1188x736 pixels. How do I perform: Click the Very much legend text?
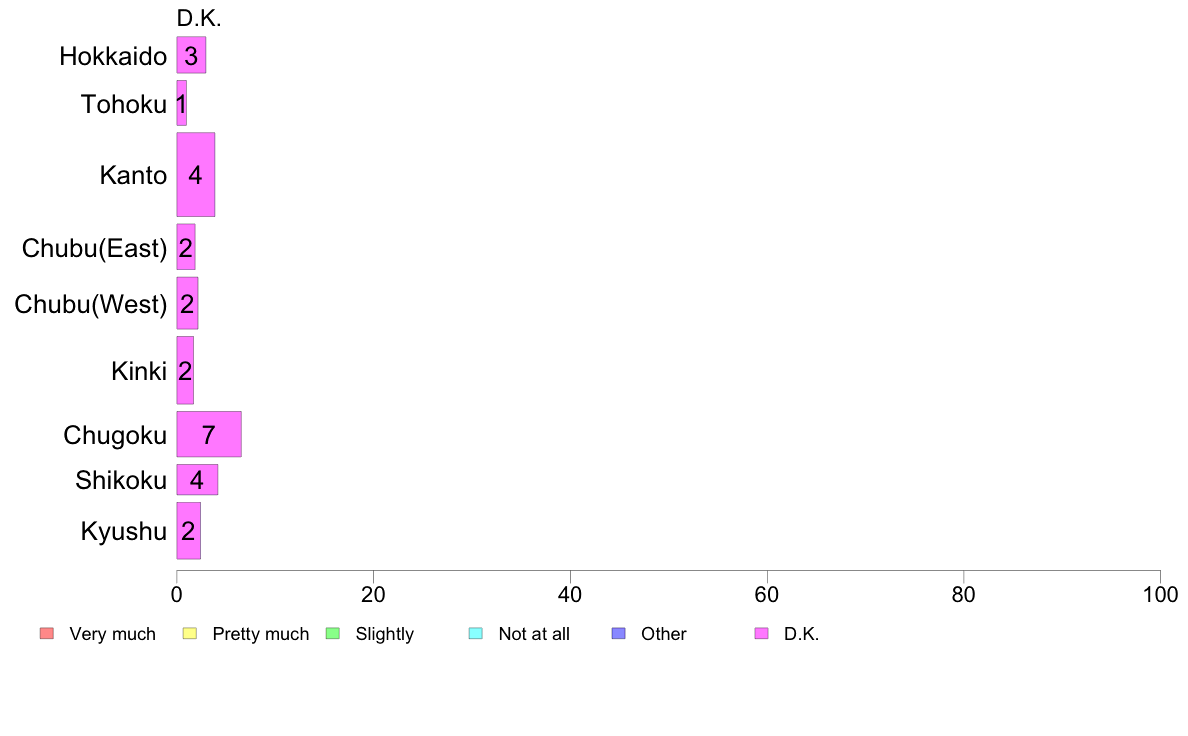[112, 634]
